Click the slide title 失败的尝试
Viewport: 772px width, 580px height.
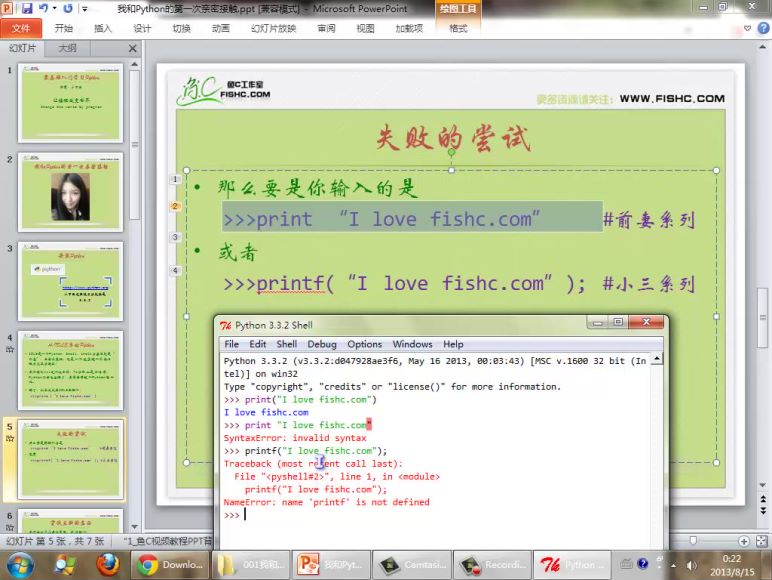tap(453, 138)
